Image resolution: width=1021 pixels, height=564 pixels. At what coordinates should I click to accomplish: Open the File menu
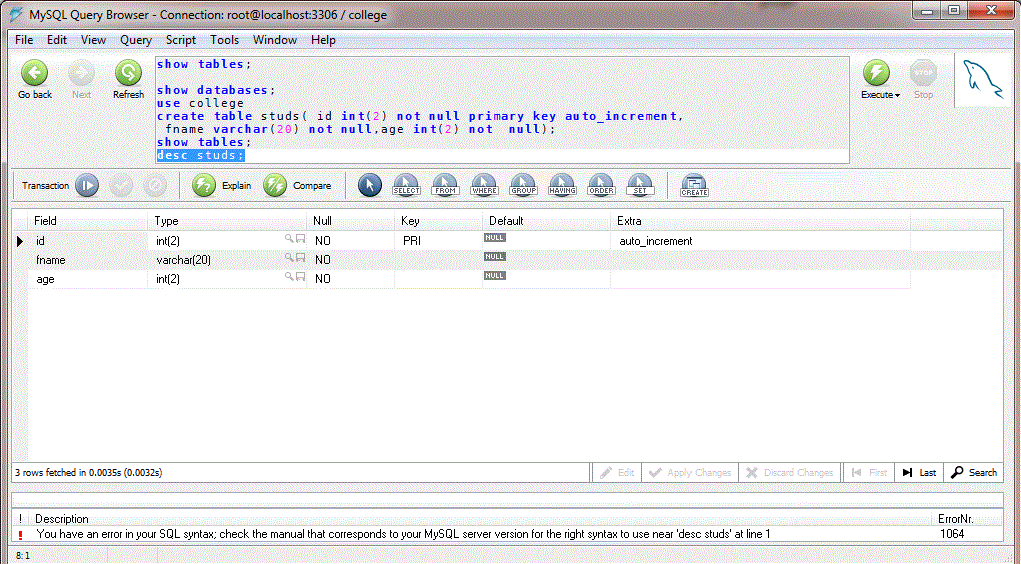coord(24,40)
